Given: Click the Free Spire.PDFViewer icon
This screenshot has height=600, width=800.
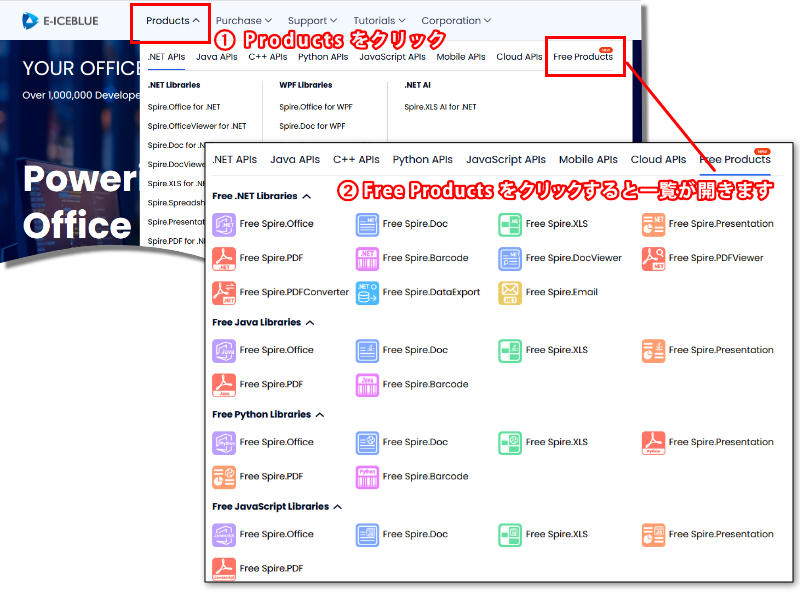Looking at the screenshot, I should (654, 258).
